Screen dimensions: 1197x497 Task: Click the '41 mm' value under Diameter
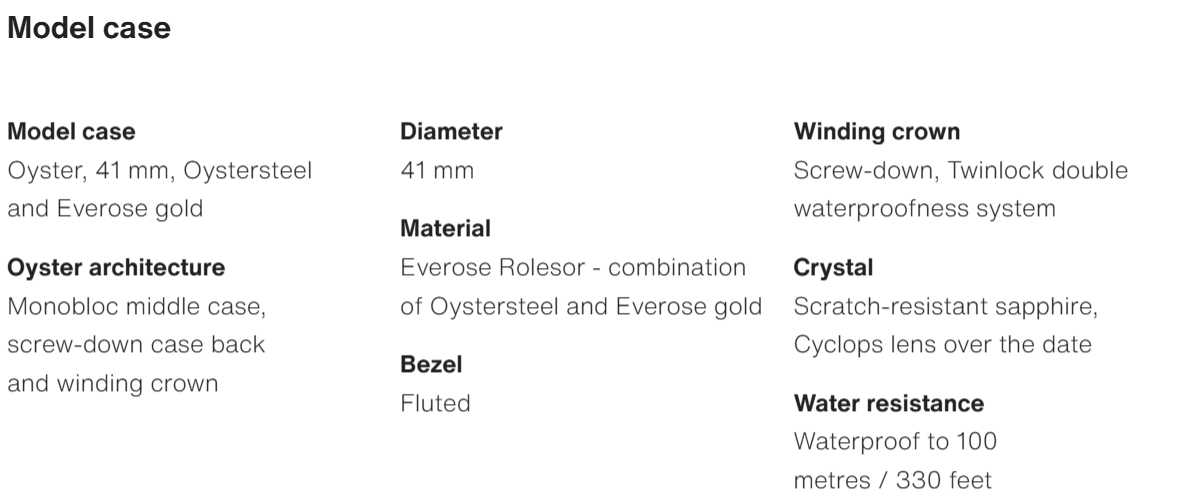point(437,171)
